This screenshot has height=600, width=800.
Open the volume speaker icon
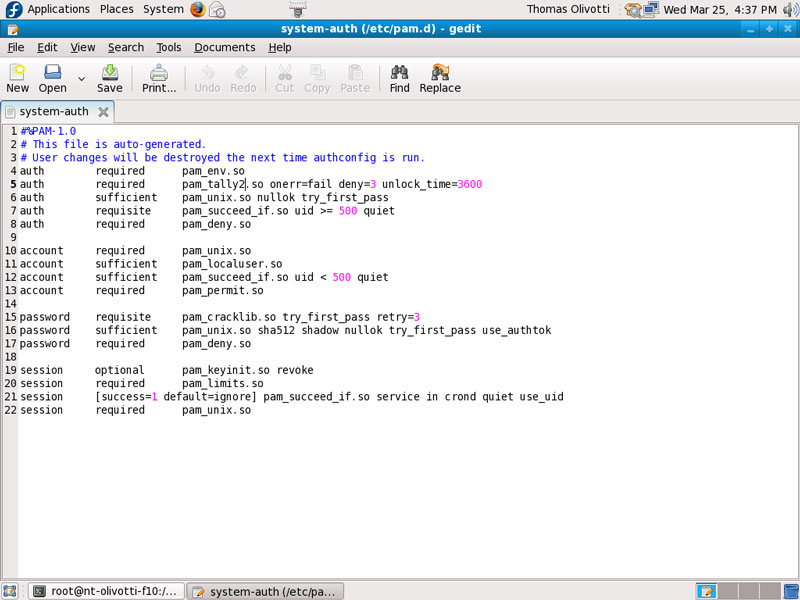point(790,9)
